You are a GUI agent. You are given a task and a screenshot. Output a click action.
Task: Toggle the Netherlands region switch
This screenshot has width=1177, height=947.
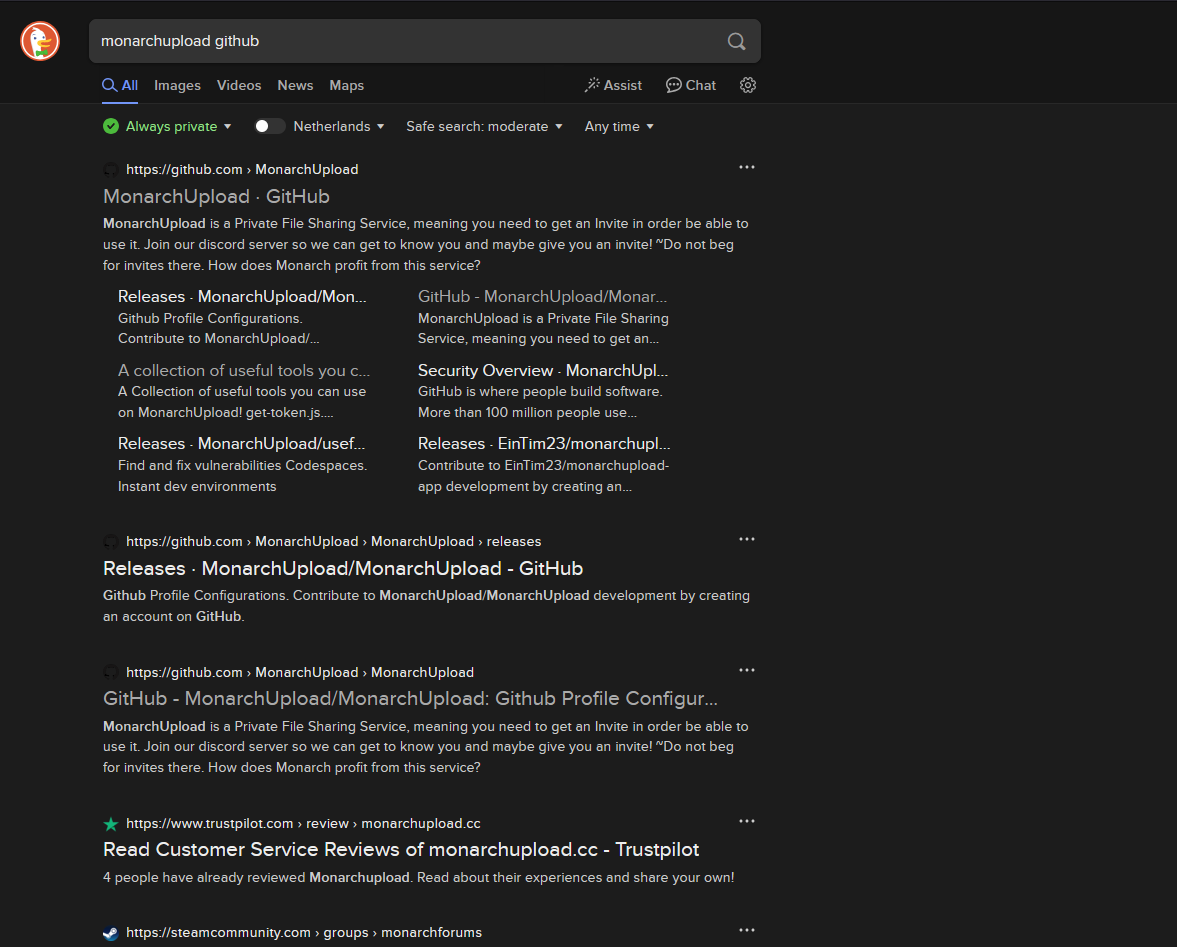click(269, 126)
